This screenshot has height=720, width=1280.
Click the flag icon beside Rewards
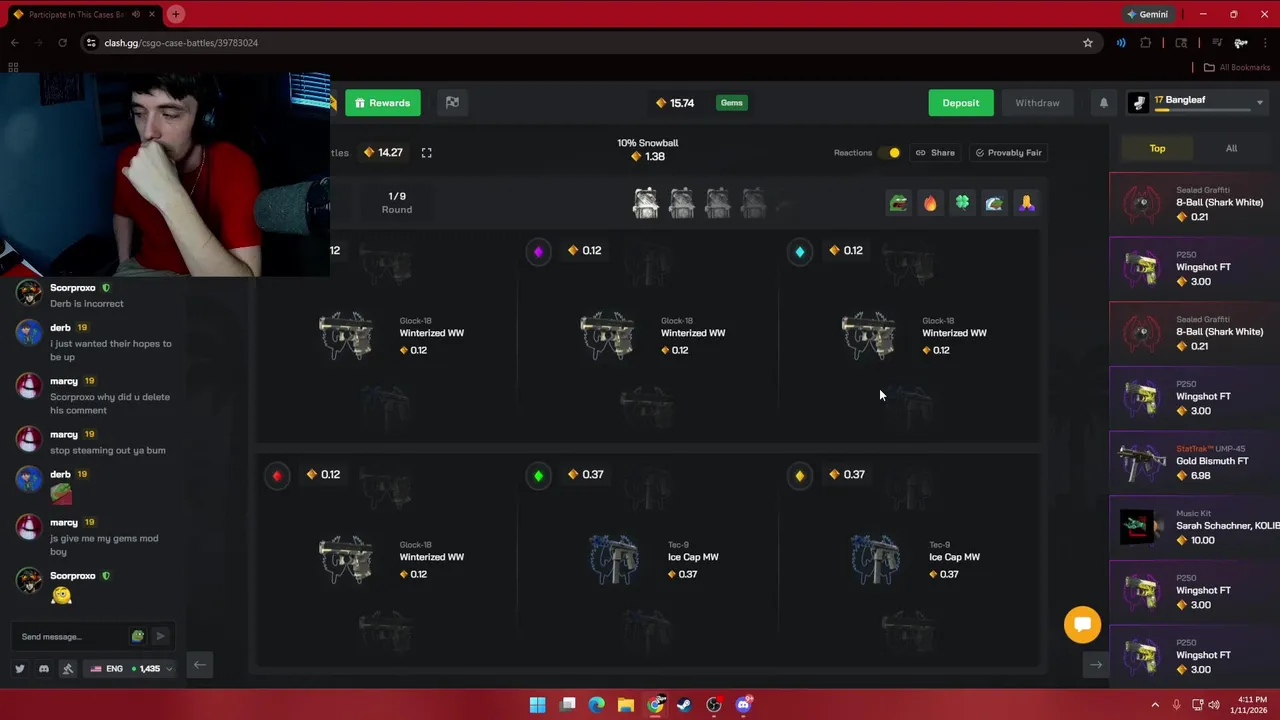coord(452,103)
